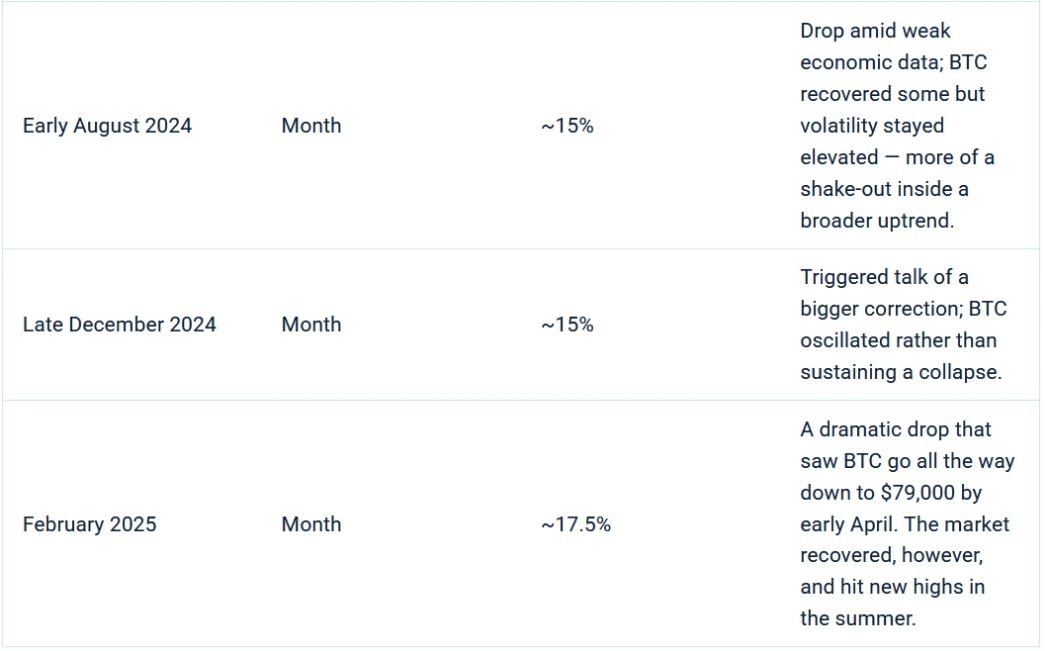Click "Month" in the Early August row
Image resolution: width=1045 pixels, height=651 pixels.
tap(311, 126)
